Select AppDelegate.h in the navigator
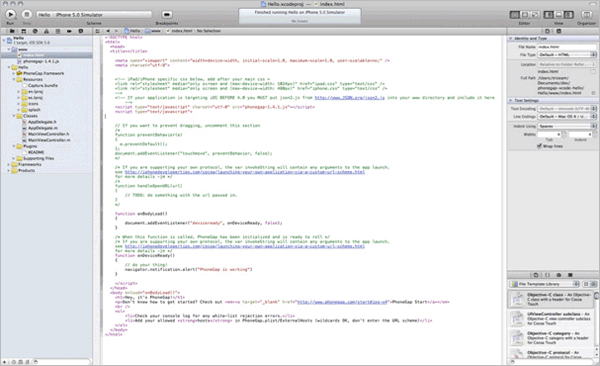Image resolution: width=600 pixels, height=366 pixels. click(42, 122)
